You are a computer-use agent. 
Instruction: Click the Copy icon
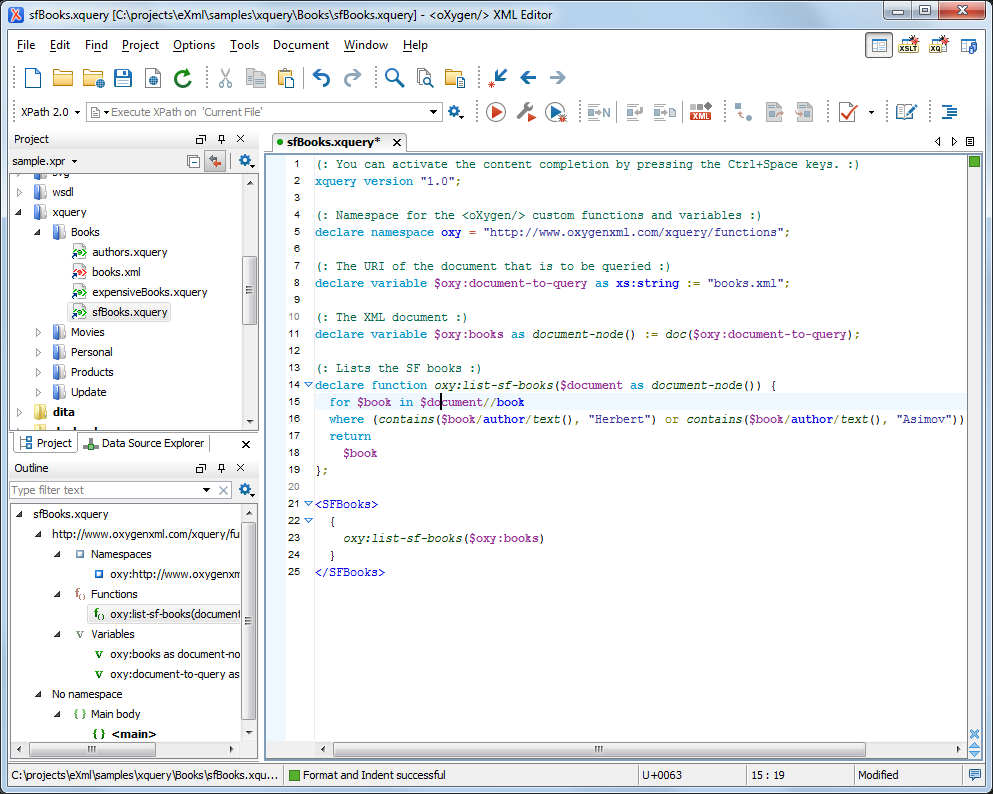pos(256,78)
